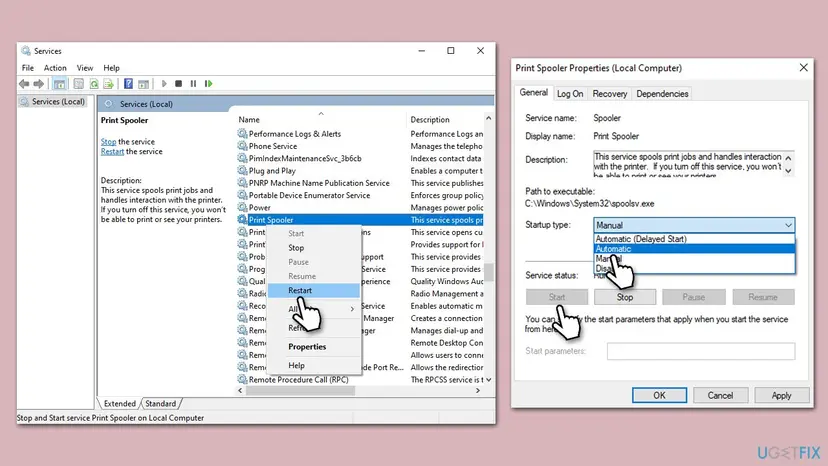
Task: Click the Start Service play icon in toolbar
Action: [x=164, y=83]
